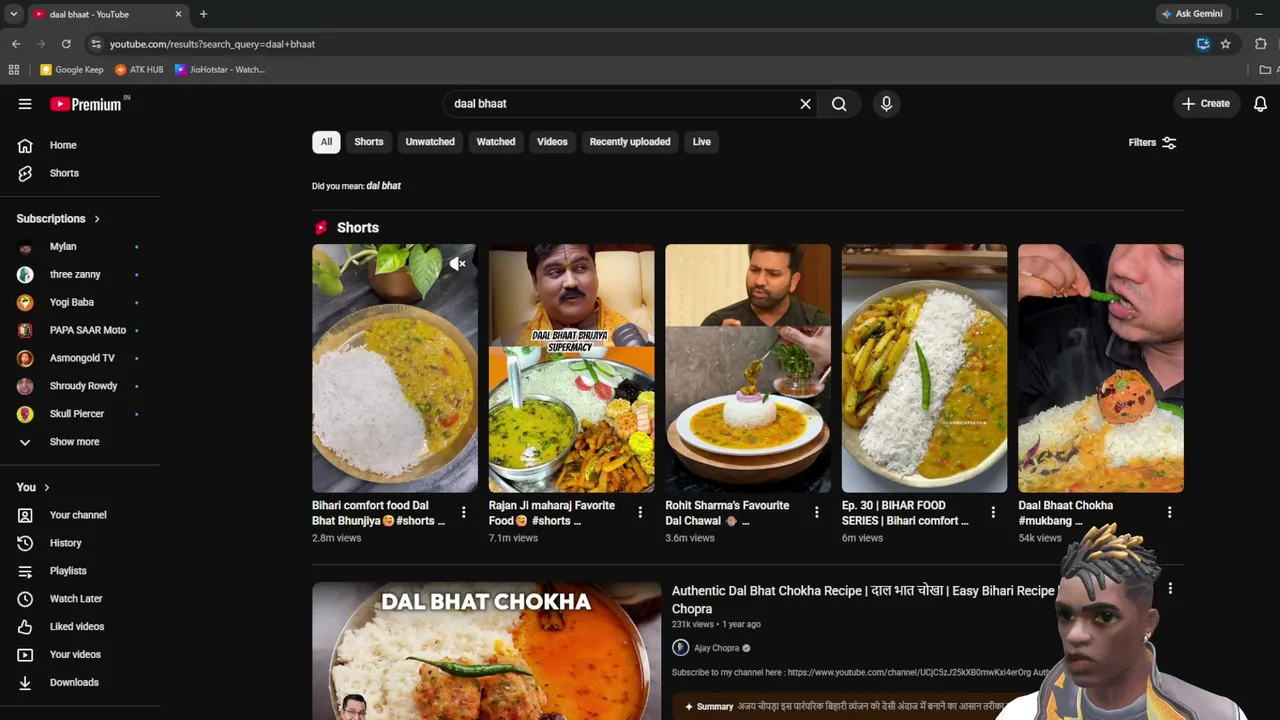Open JioHotstar bookmark
Viewport: 1280px width, 720px height.
click(x=220, y=70)
